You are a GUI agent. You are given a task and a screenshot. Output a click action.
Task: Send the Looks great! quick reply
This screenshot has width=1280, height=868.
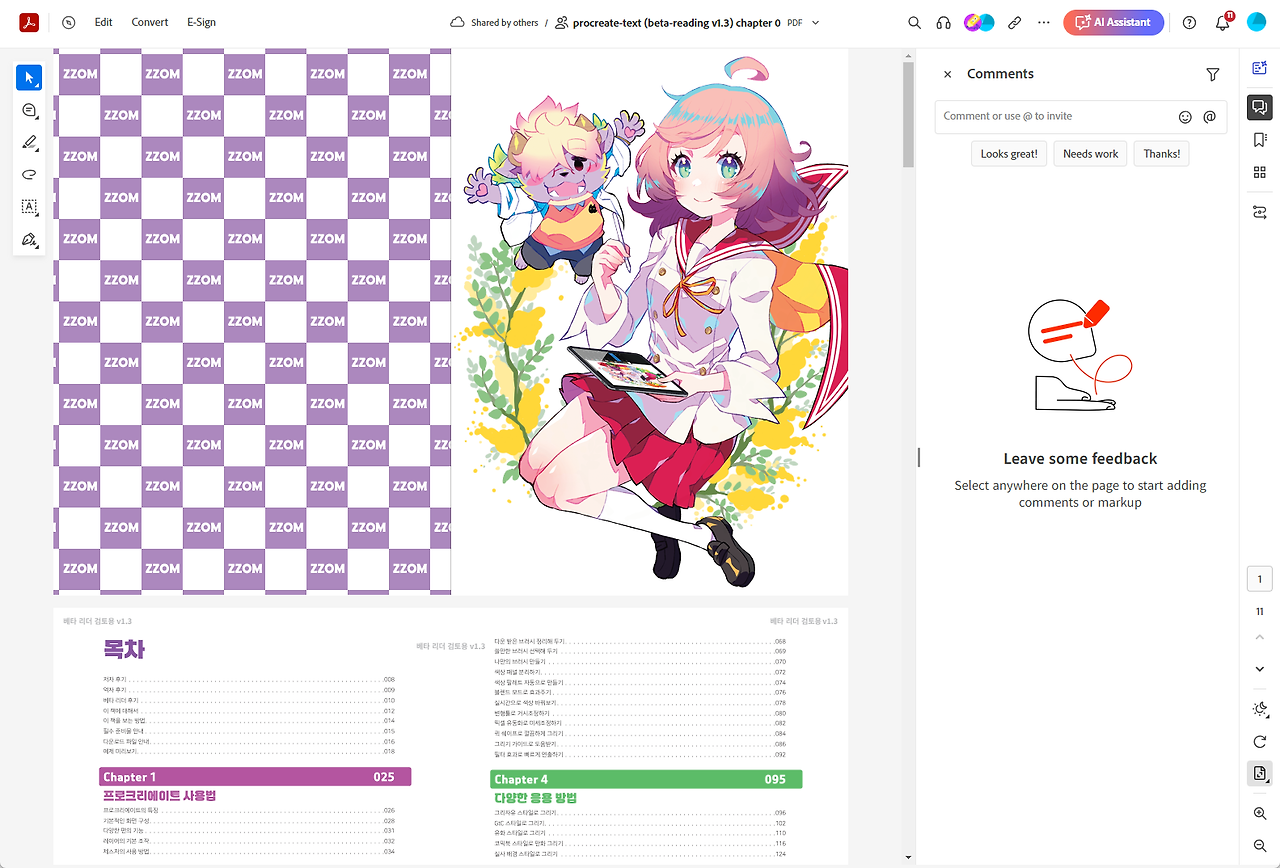pos(1008,153)
